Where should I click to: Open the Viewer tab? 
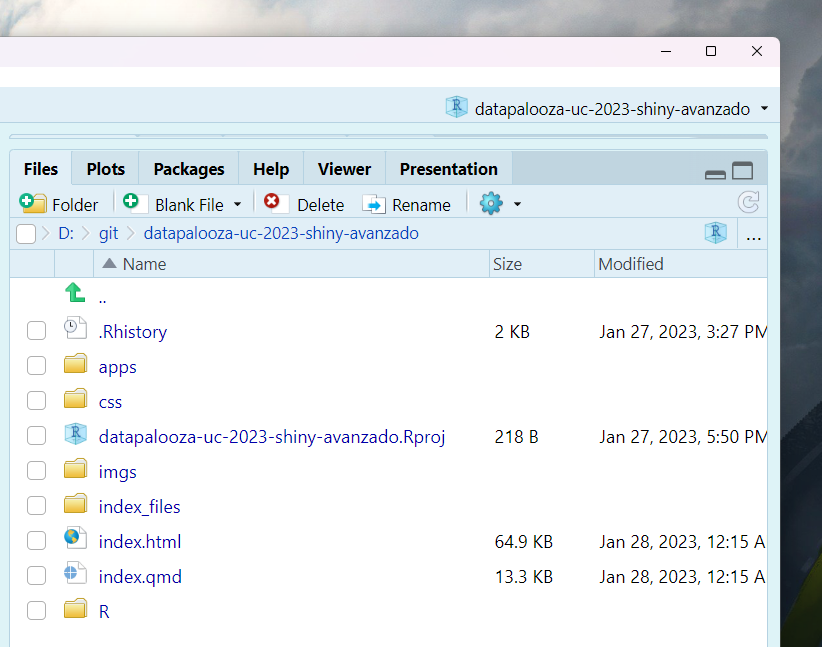[344, 169]
